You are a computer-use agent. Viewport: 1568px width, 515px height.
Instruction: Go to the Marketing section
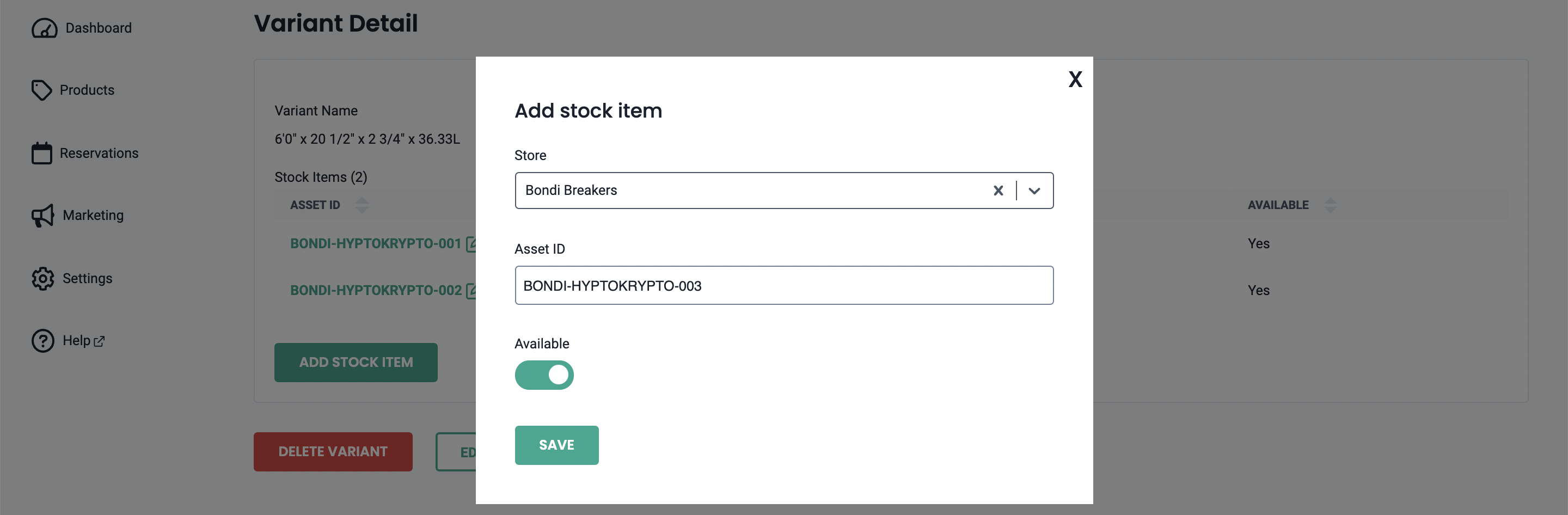click(93, 216)
